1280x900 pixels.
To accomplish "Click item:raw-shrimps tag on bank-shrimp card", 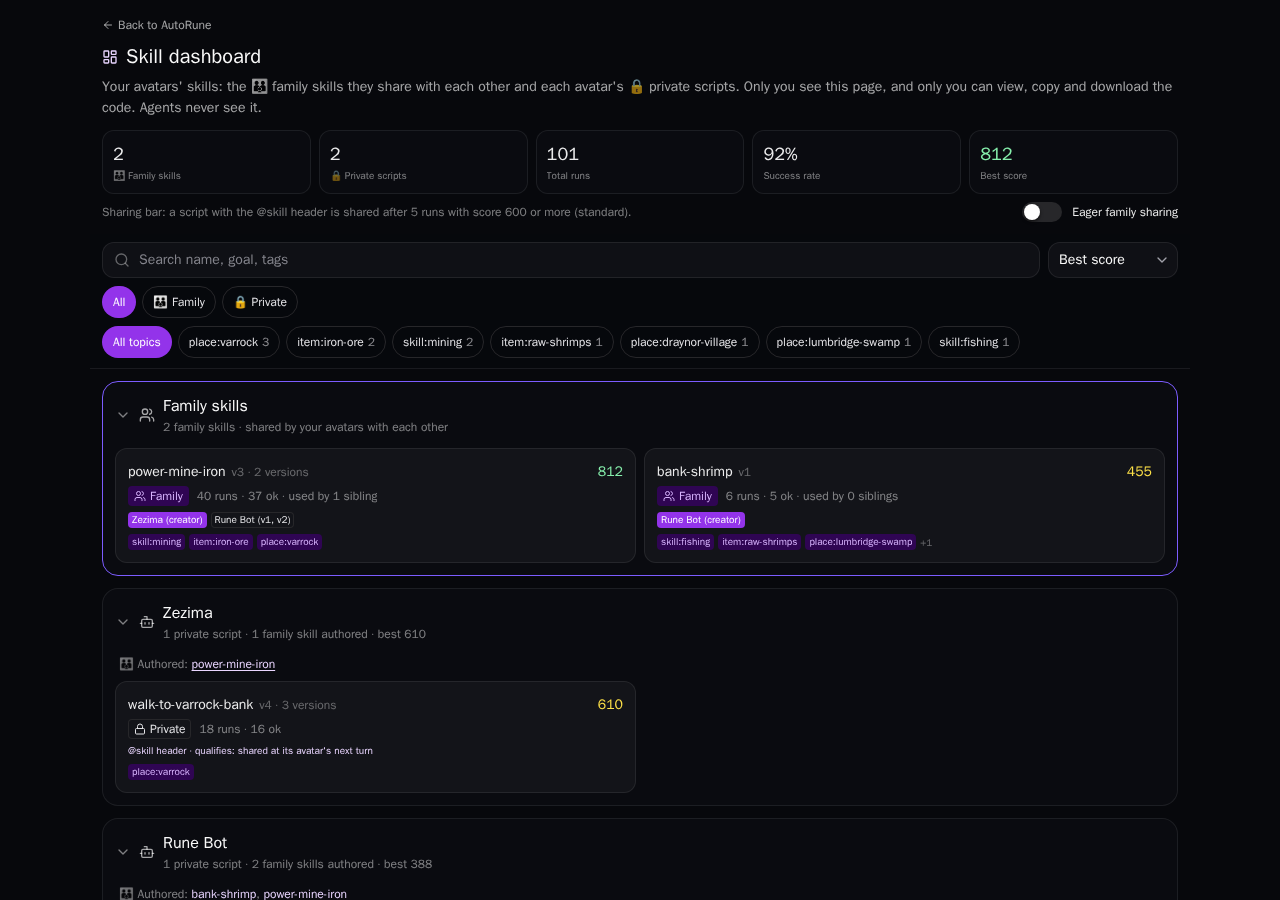I will point(760,542).
